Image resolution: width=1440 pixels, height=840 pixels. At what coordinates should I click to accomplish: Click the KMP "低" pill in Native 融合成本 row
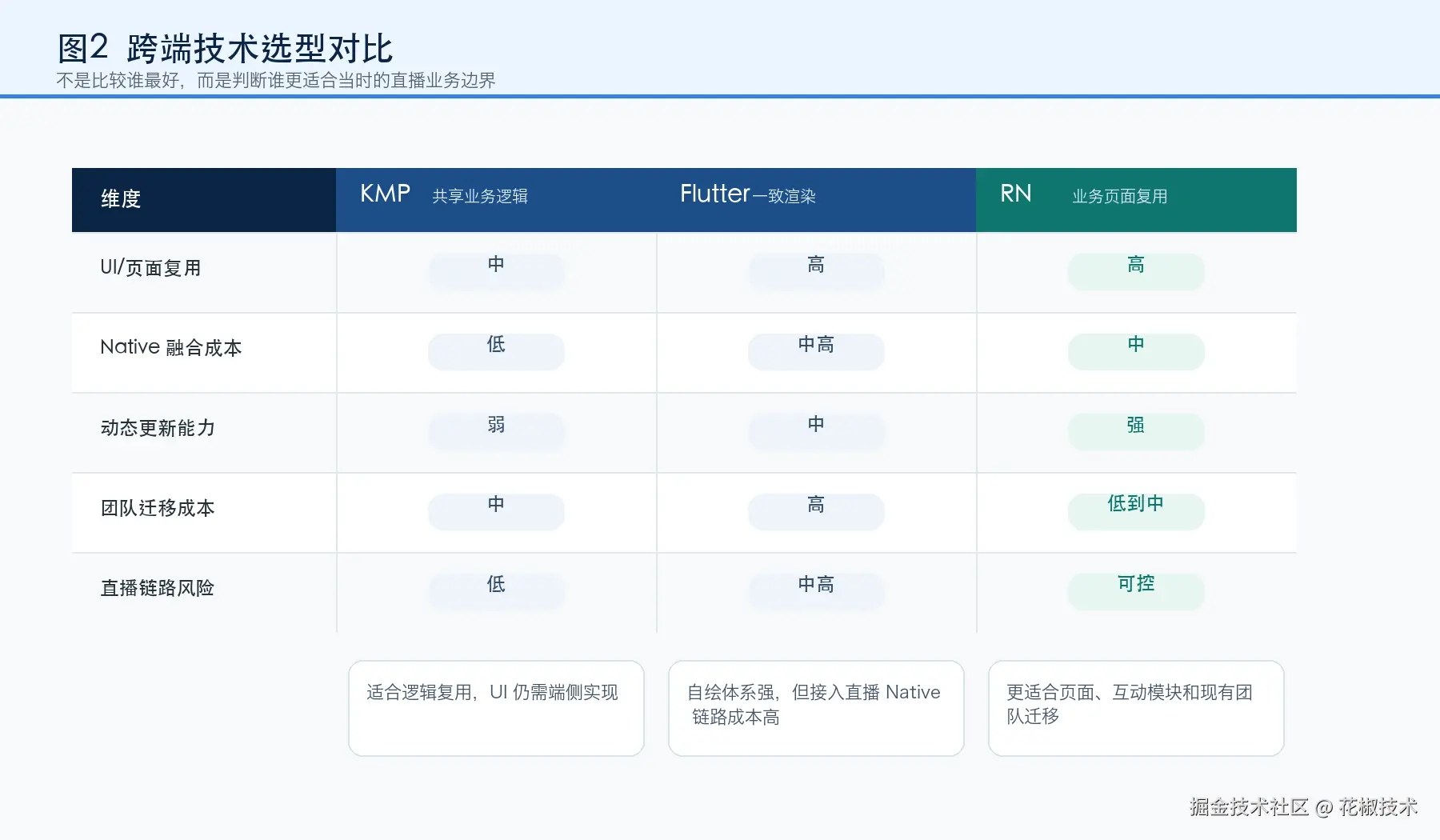496,351
